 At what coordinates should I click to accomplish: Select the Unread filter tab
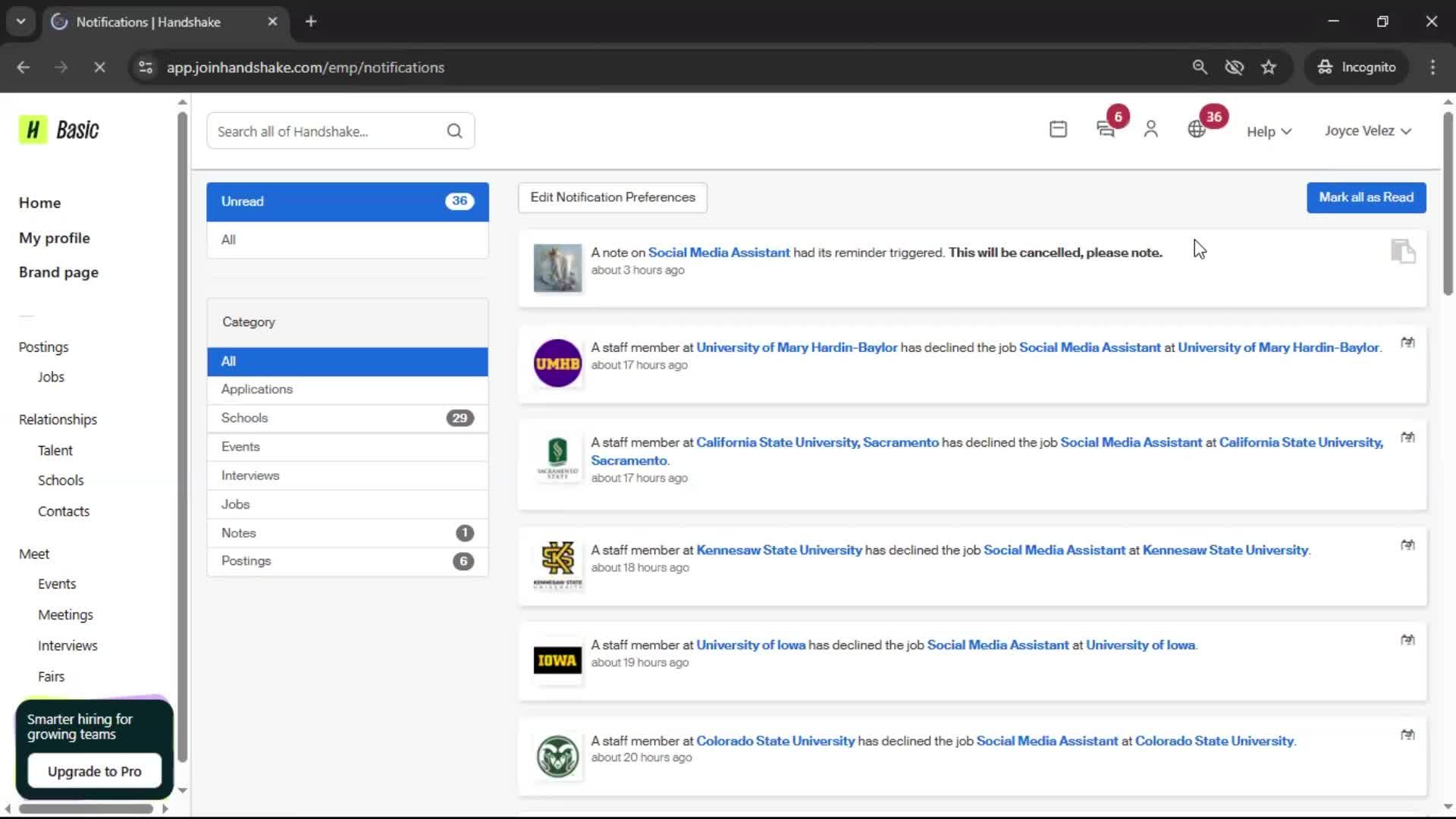(347, 202)
